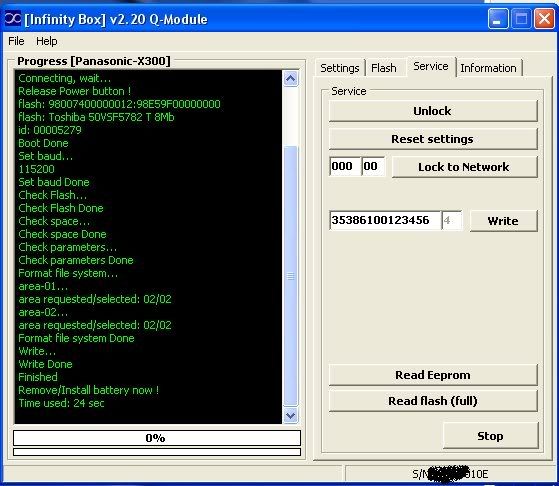Click the 'Progress [Panasonic-X300]' group label

[94, 61]
